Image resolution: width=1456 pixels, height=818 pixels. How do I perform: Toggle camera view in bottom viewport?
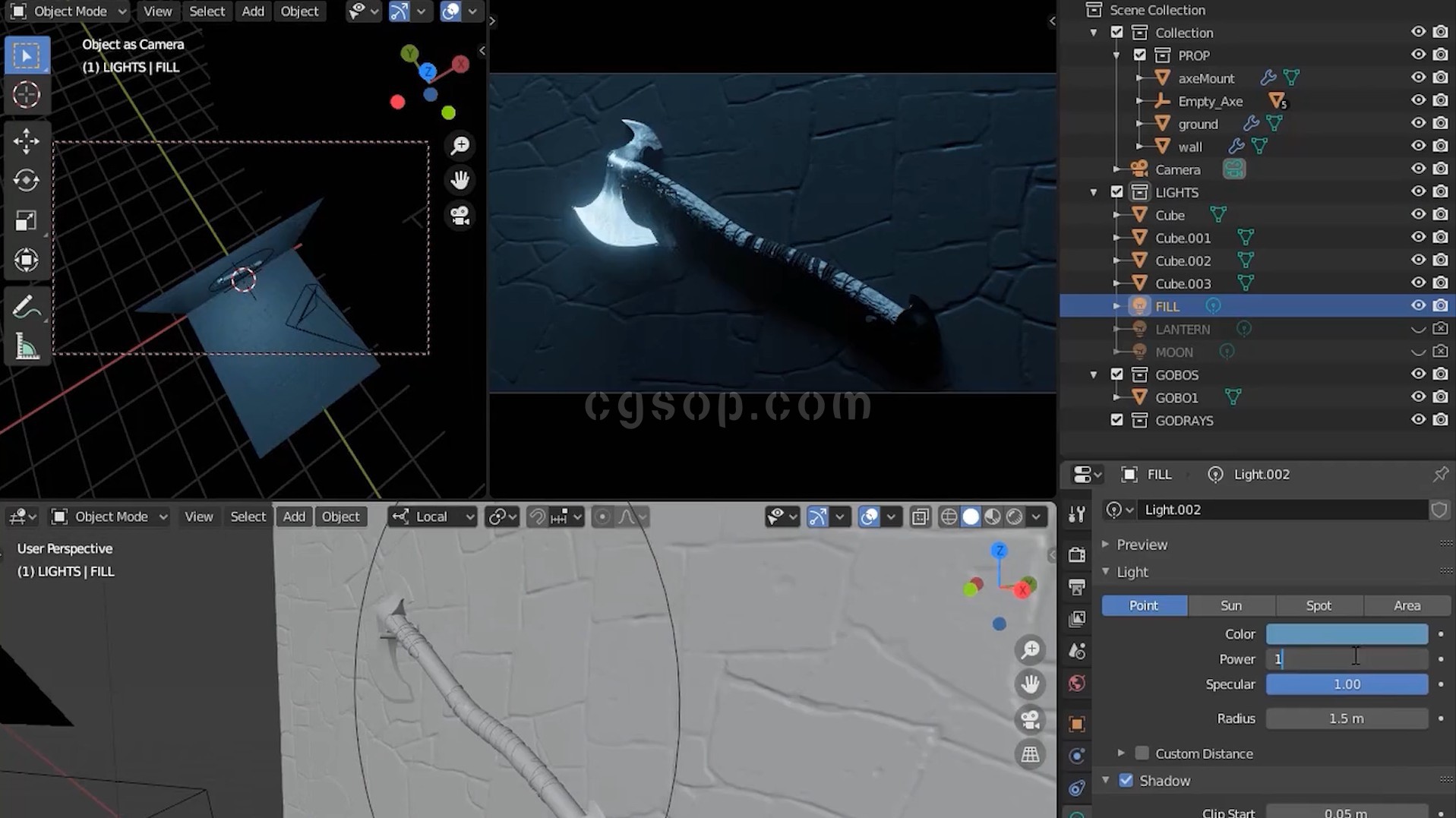(1030, 719)
